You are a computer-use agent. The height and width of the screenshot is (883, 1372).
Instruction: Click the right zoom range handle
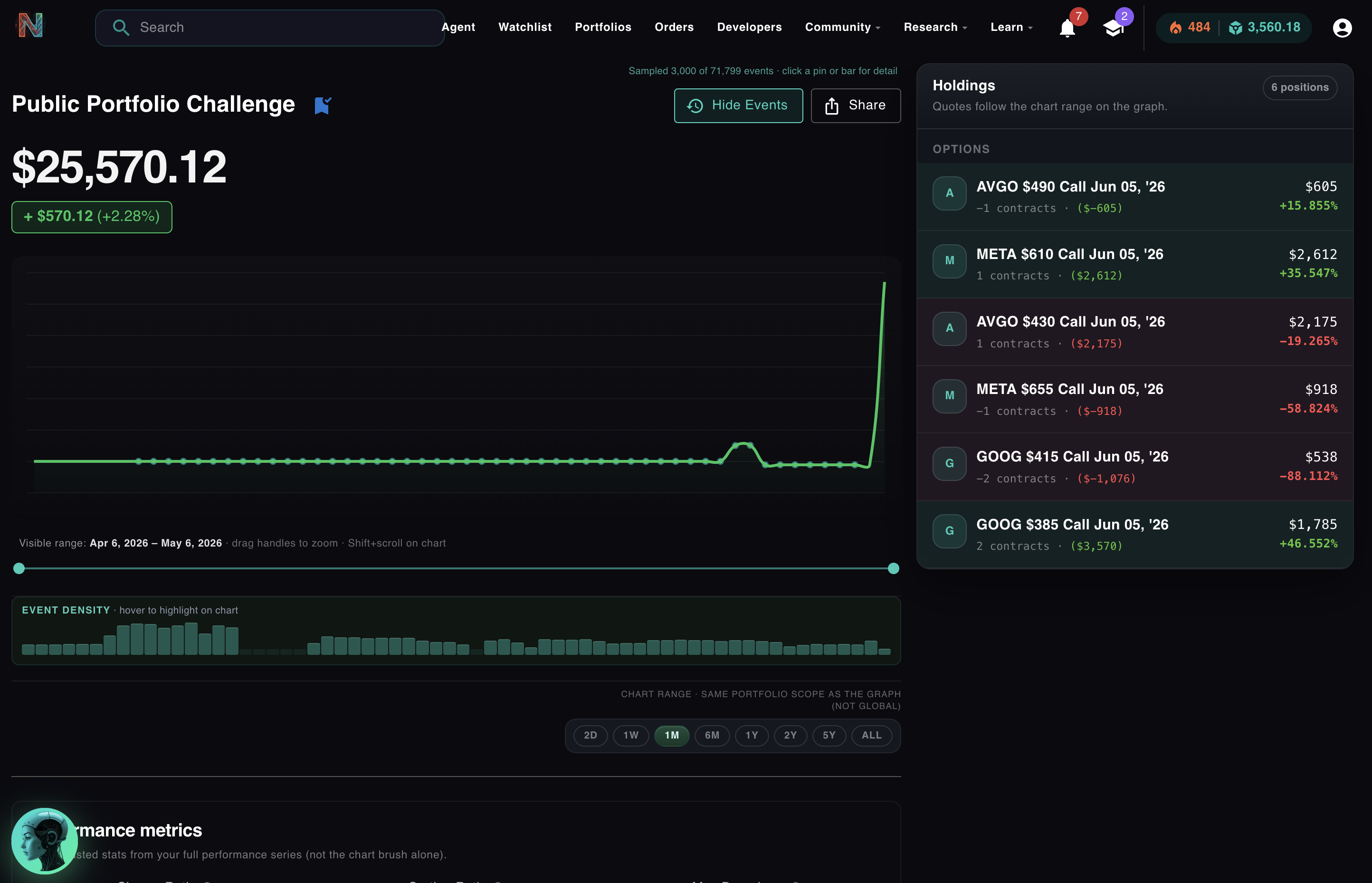[894, 568]
